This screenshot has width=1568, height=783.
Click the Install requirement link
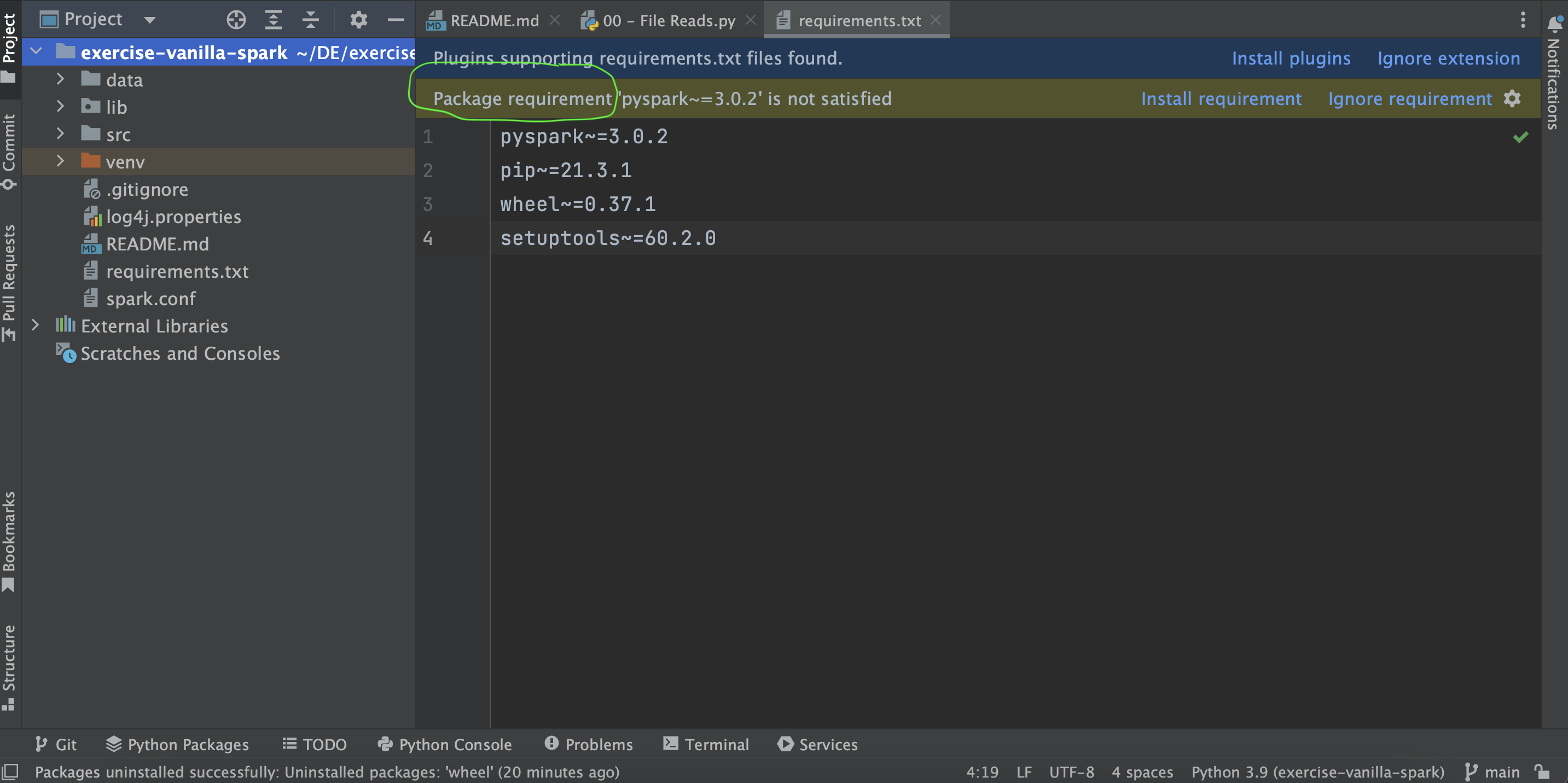1221,98
